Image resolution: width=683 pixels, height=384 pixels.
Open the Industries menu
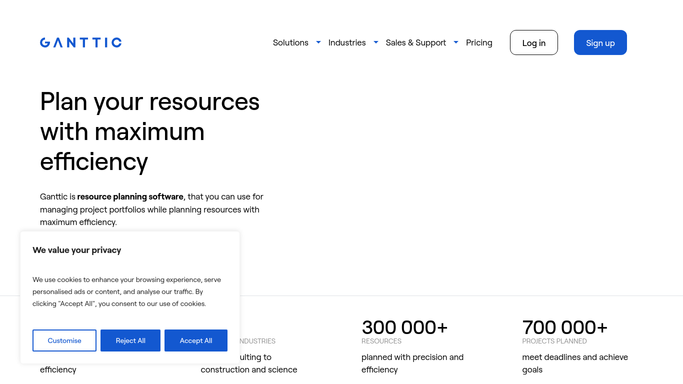click(x=347, y=43)
